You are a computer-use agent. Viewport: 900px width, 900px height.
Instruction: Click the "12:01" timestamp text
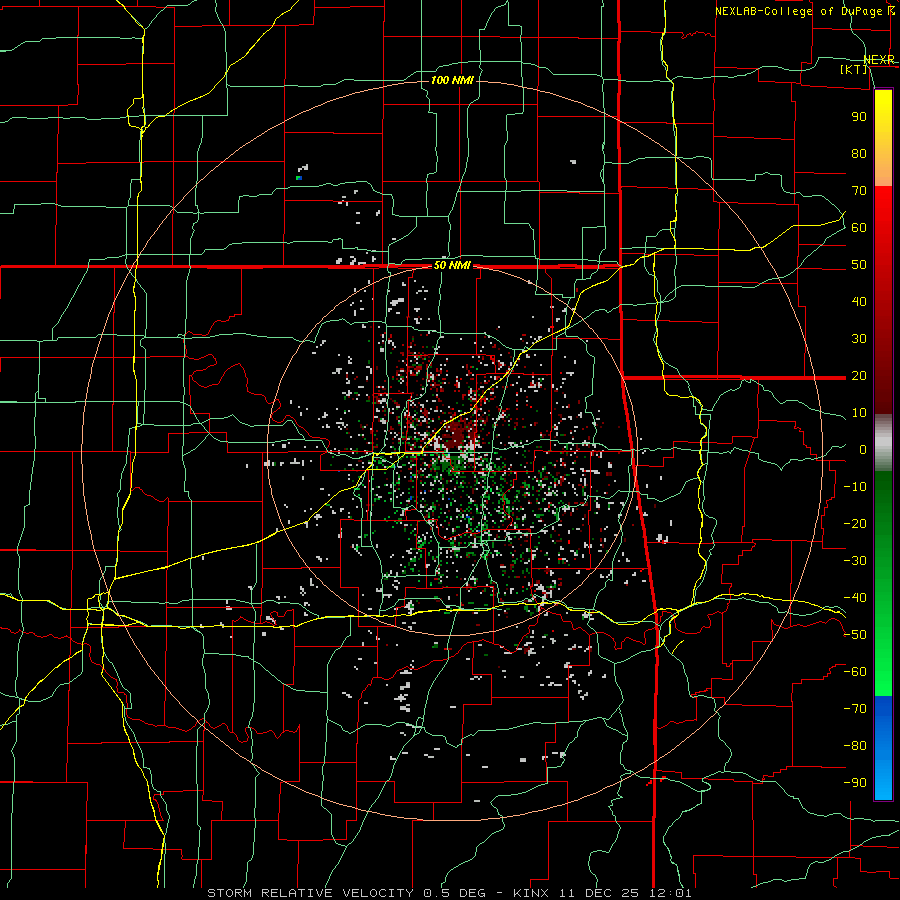pyautogui.click(x=670, y=893)
